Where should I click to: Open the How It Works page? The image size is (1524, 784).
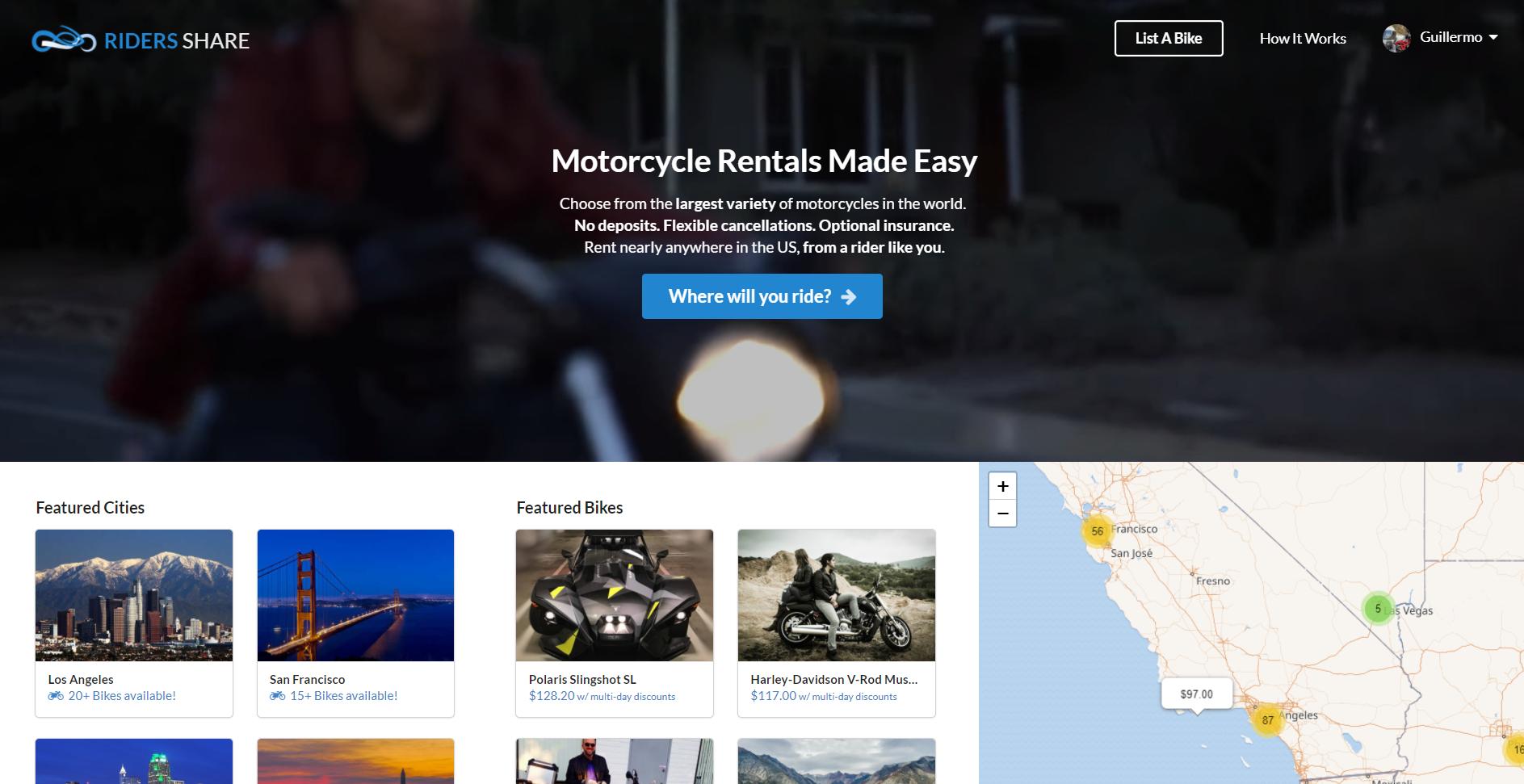click(1303, 39)
